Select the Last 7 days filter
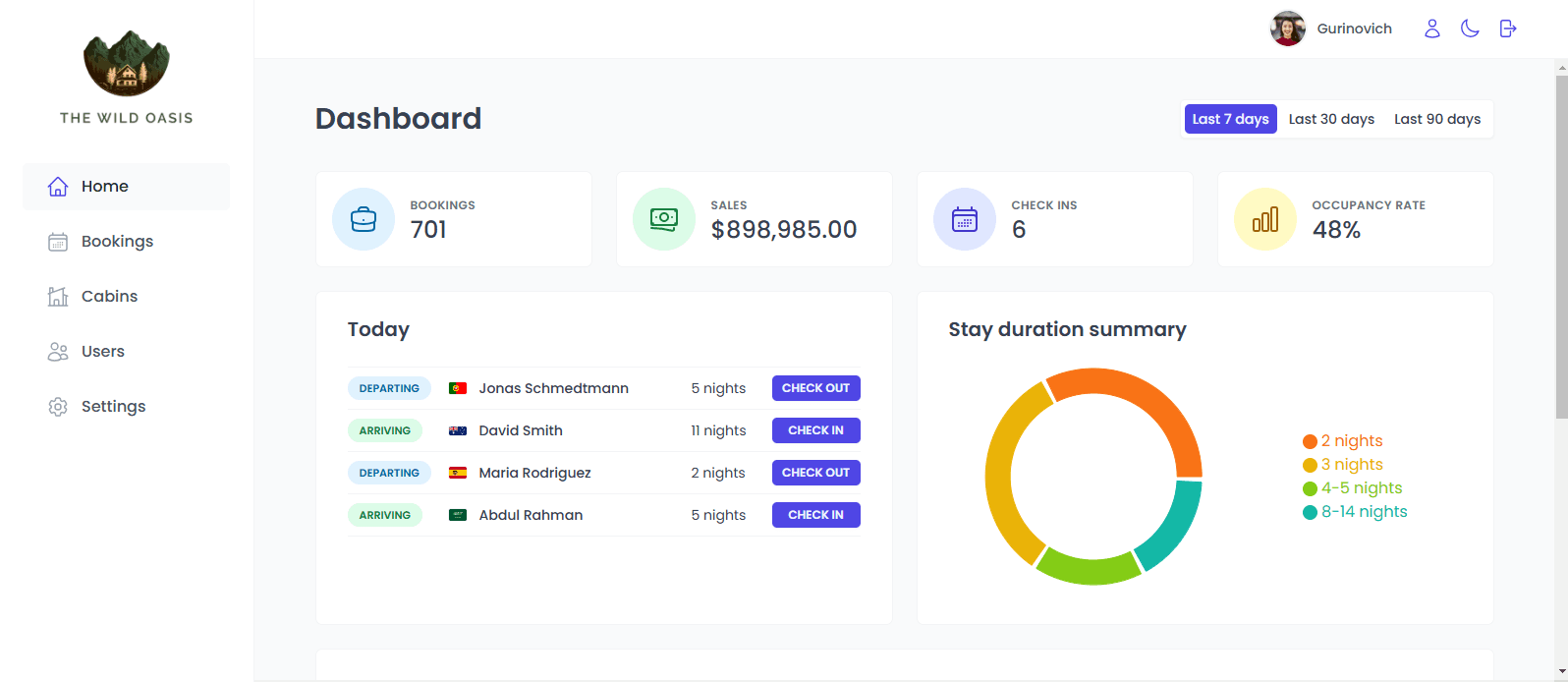This screenshot has height=682, width=1568. 1230,119
